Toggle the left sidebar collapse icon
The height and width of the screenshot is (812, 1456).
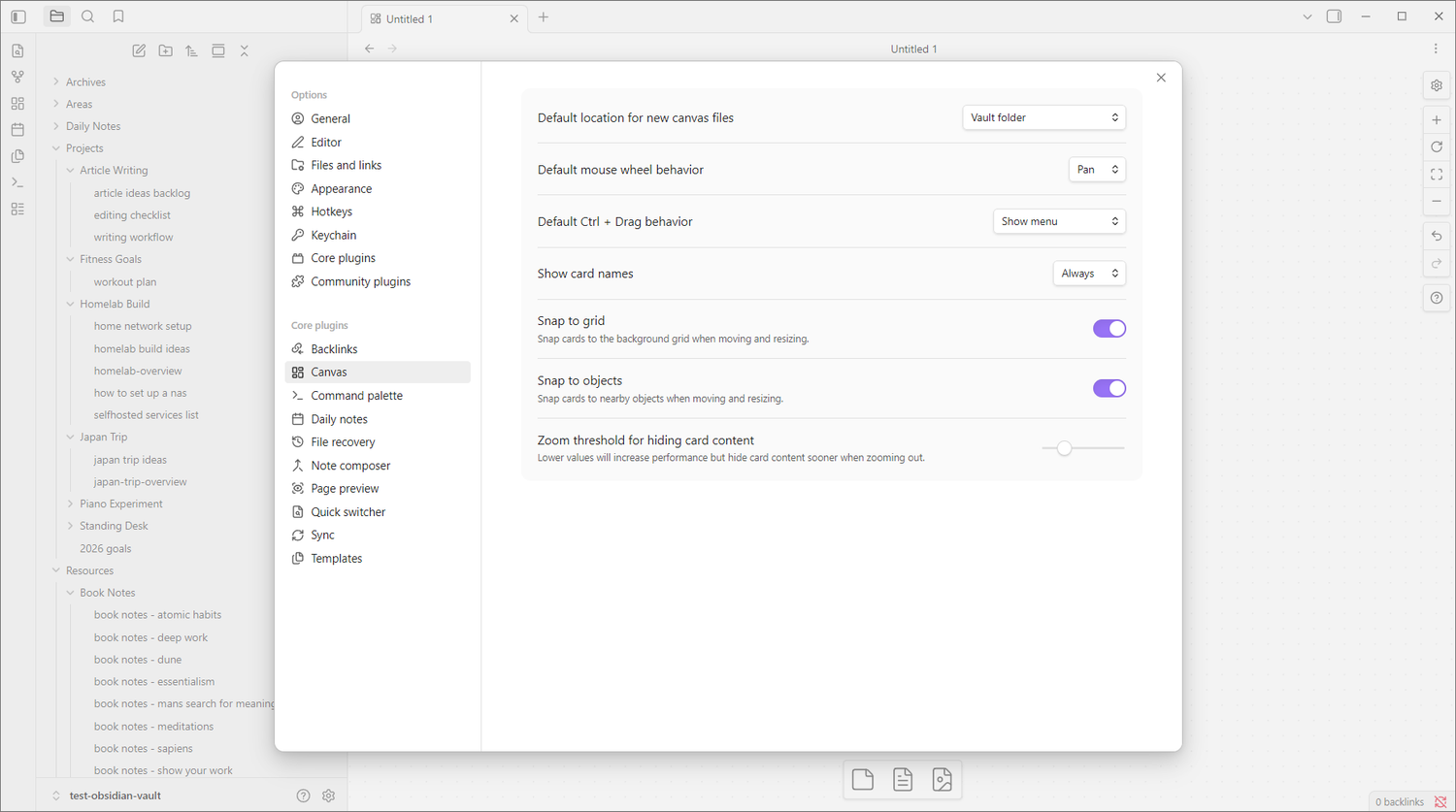coord(17,16)
